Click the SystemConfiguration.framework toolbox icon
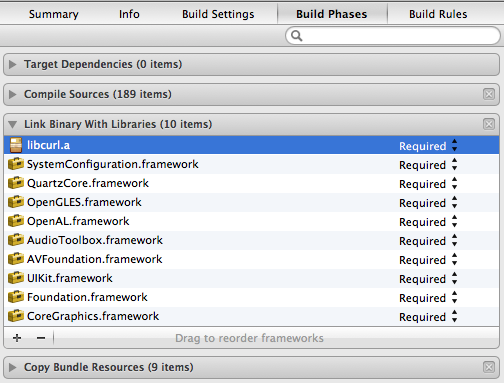Screen dimensions: 504x383 [16, 164]
